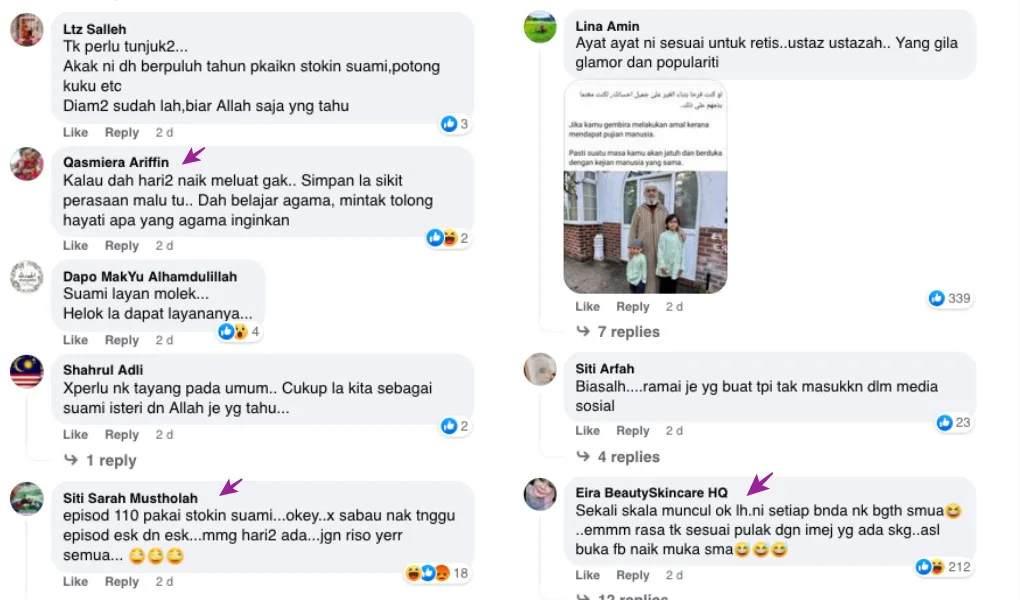The image size is (1020, 600).
Task: Expand 1 reply under Shahrul Adli's comment
Action: [x=101, y=461]
